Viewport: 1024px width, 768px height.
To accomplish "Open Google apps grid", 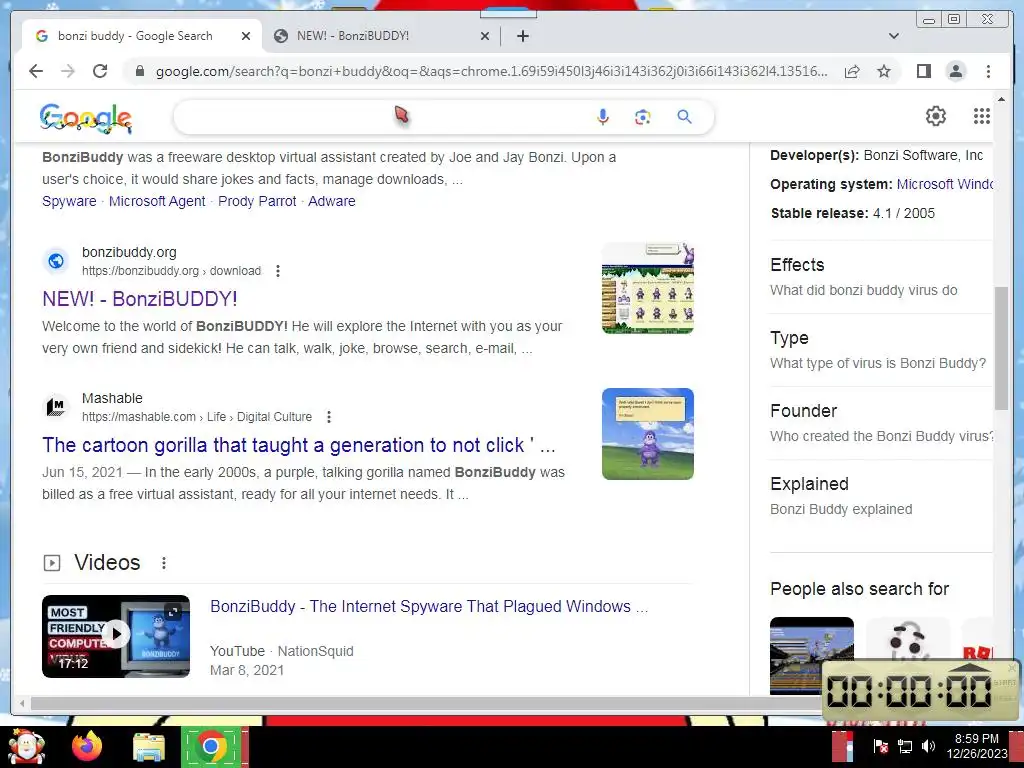I will 982,116.
